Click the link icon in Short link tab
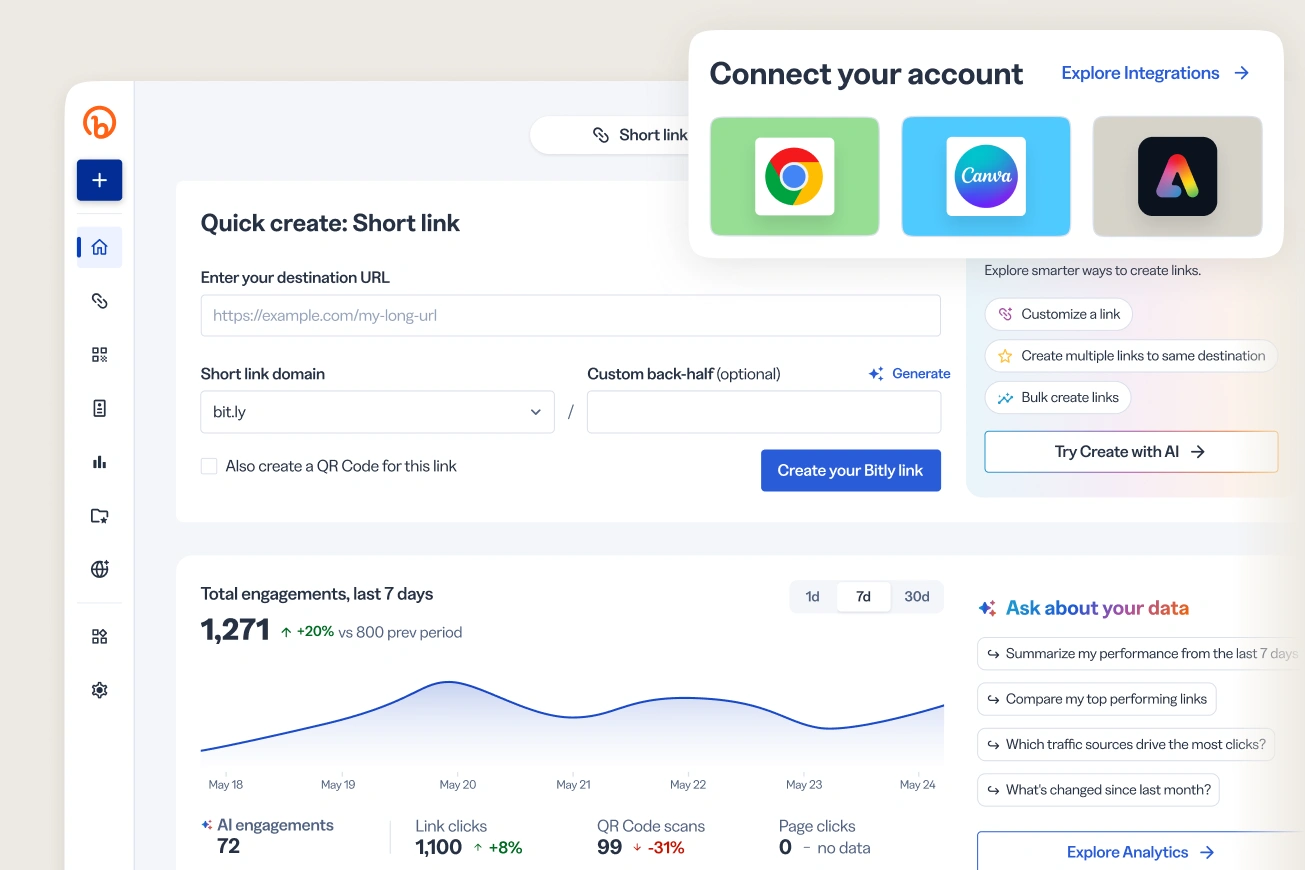Image resolution: width=1305 pixels, height=870 pixels. (x=601, y=135)
